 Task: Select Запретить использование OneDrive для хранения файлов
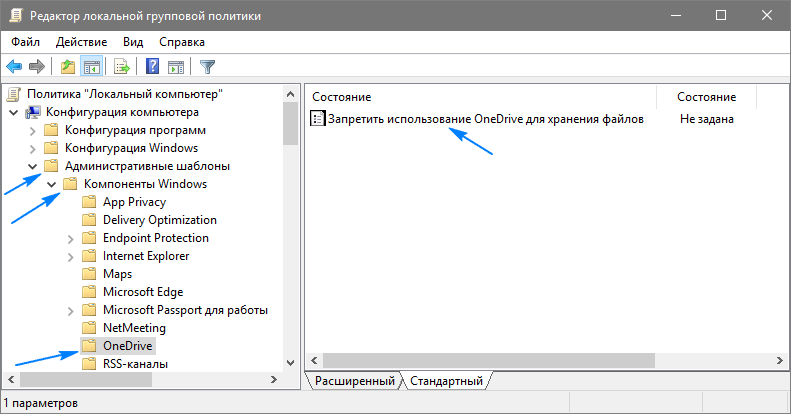(x=486, y=119)
